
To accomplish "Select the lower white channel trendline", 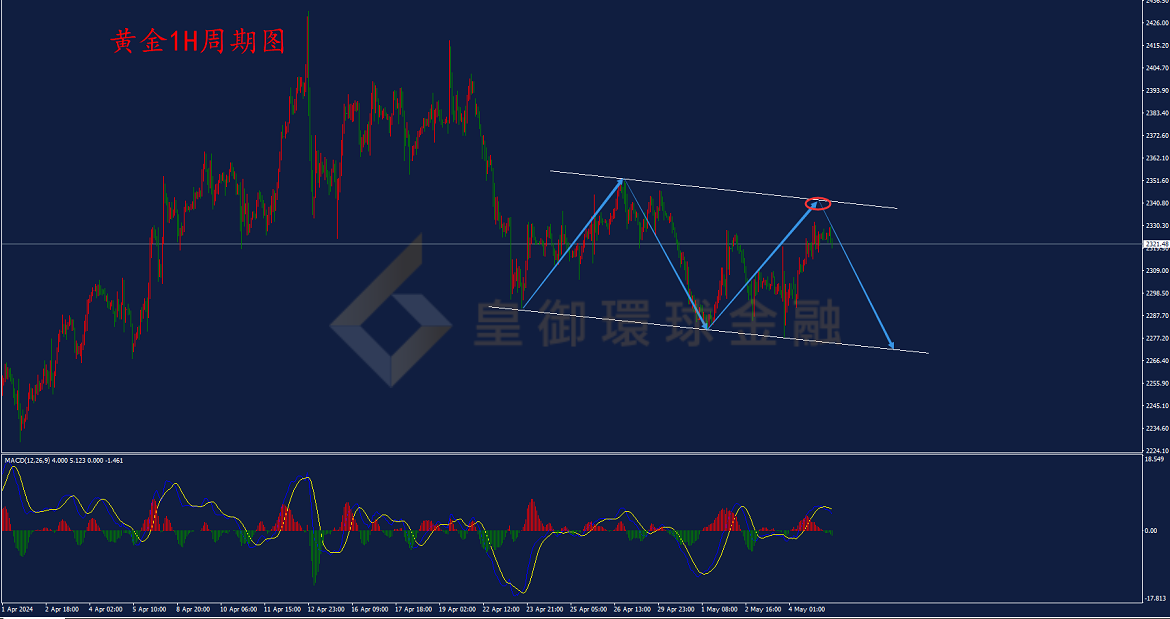I will click(707, 329).
